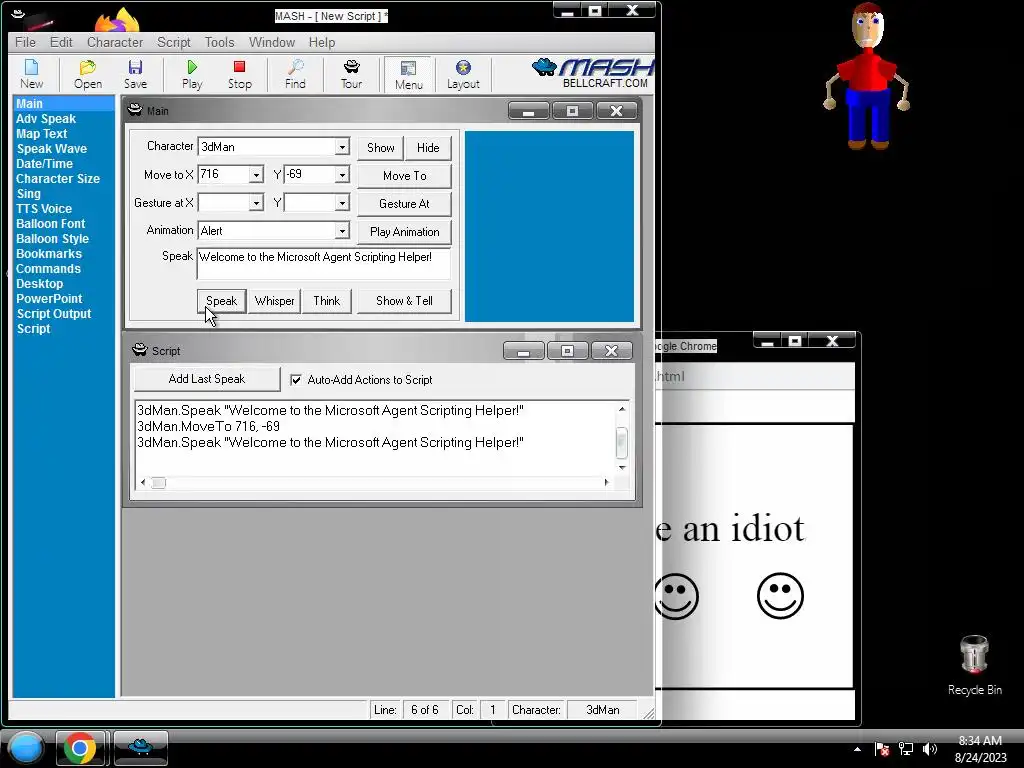The height and width of the screenshot is (768, 1024).
Task: Click the right smiley in Chrome window
Action: click(780, 596)
